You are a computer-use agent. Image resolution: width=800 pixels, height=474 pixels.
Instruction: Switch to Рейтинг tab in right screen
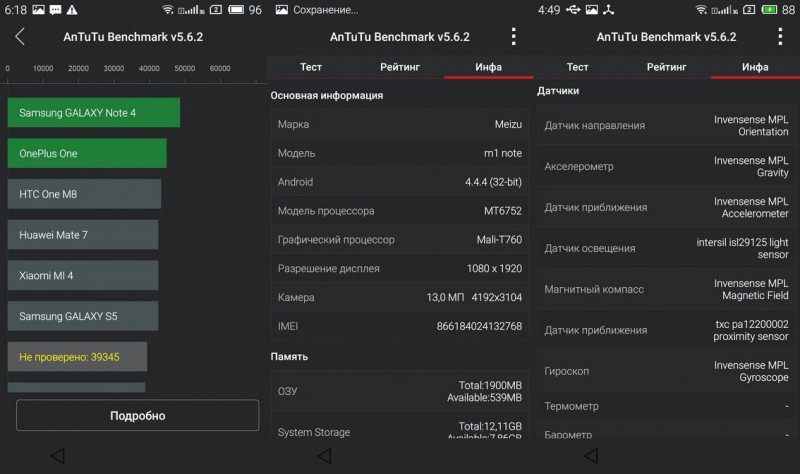[666, 67]
